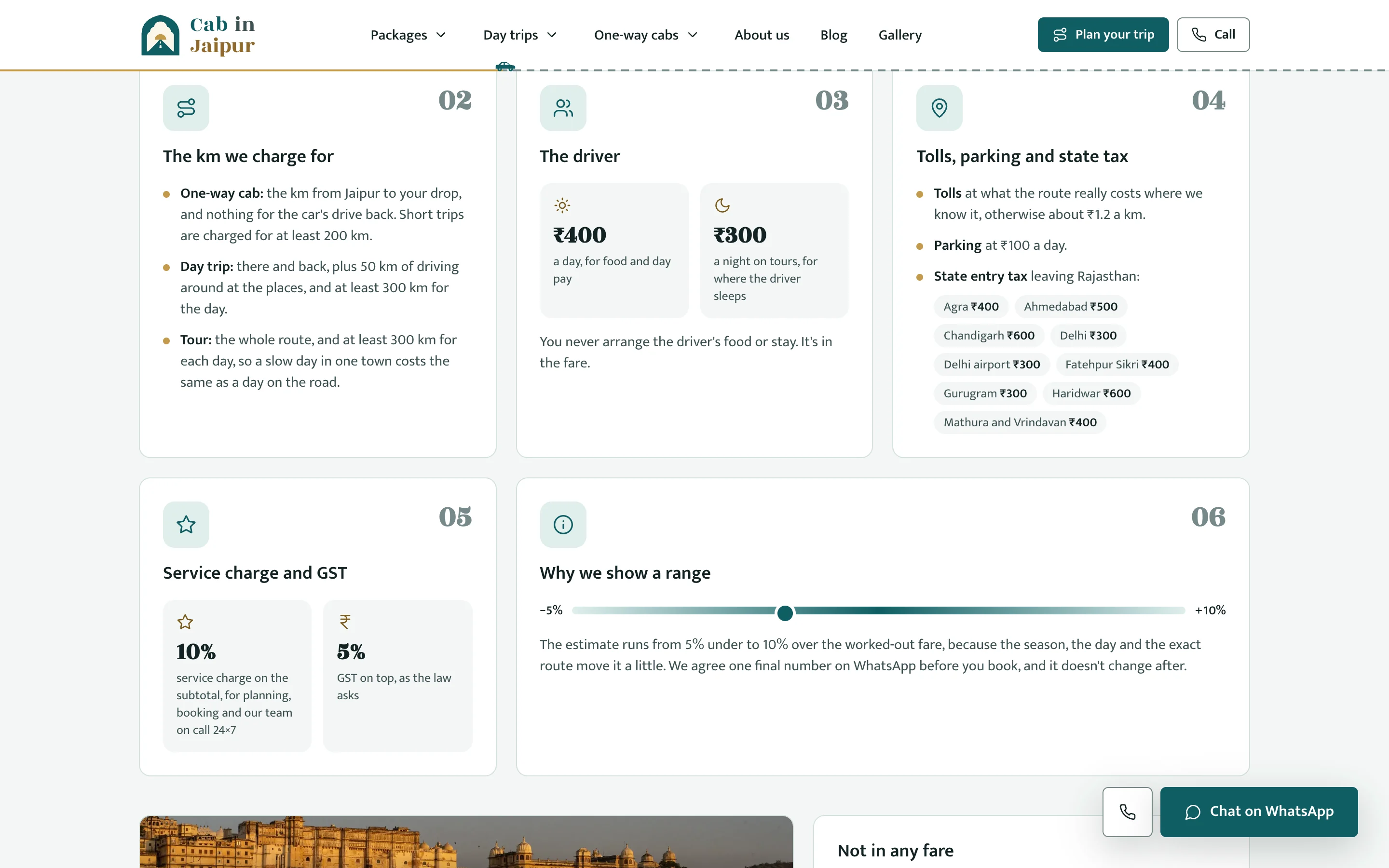Click the sun icon above ₹400
This screenshot has width=1389, height=868.
tap(562, 205)
